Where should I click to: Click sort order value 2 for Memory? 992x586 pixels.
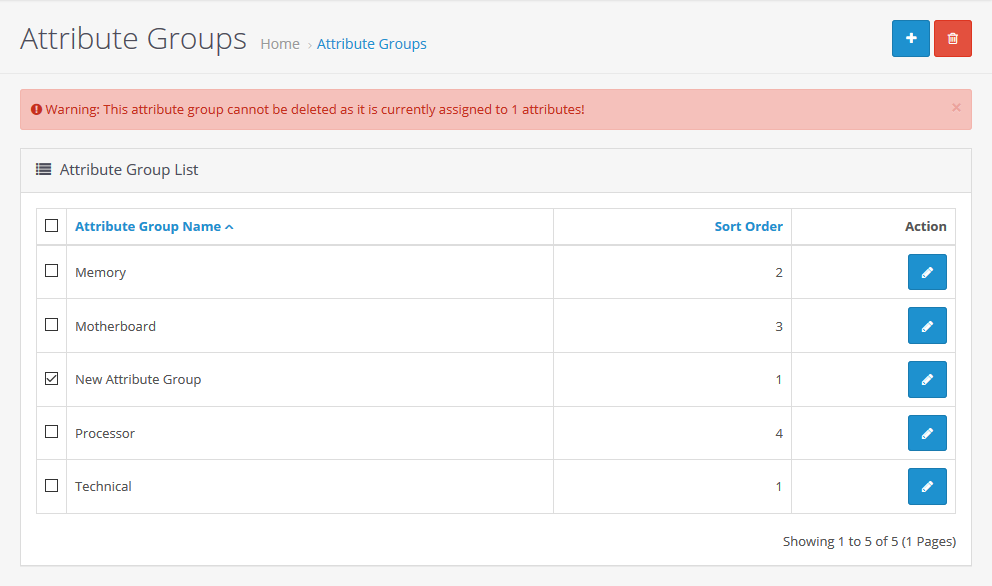[779, 273]
